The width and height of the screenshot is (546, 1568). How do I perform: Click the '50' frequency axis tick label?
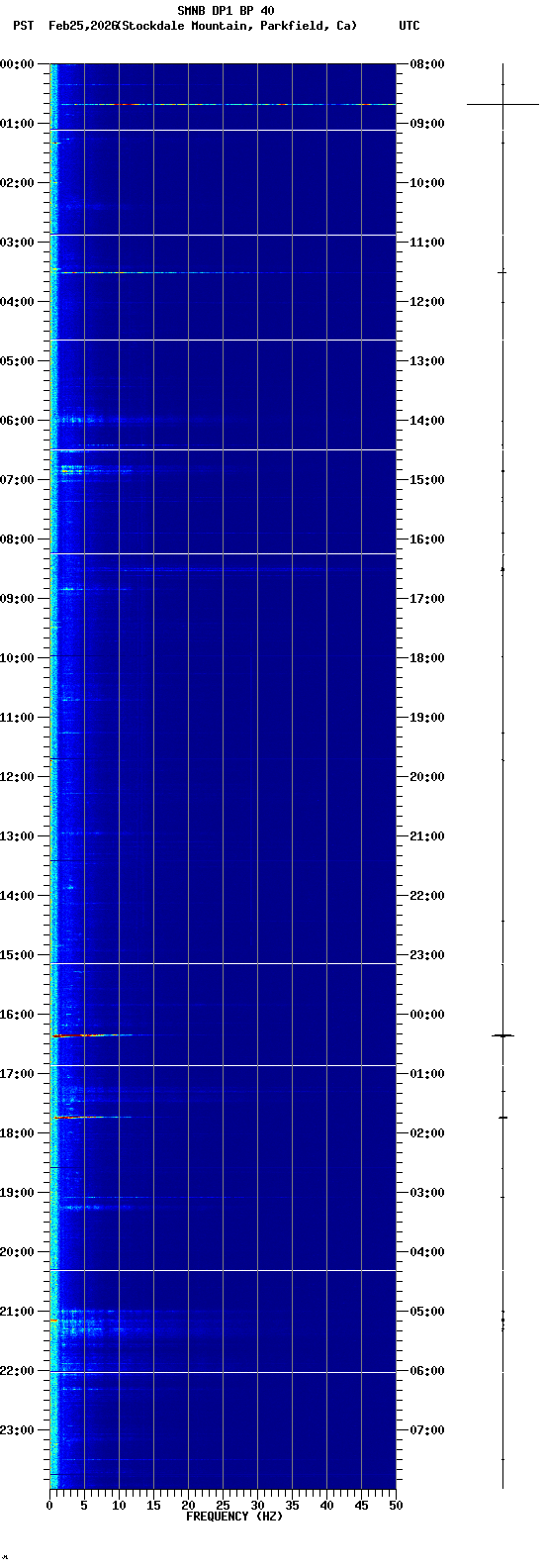(x=396, y=1506)
